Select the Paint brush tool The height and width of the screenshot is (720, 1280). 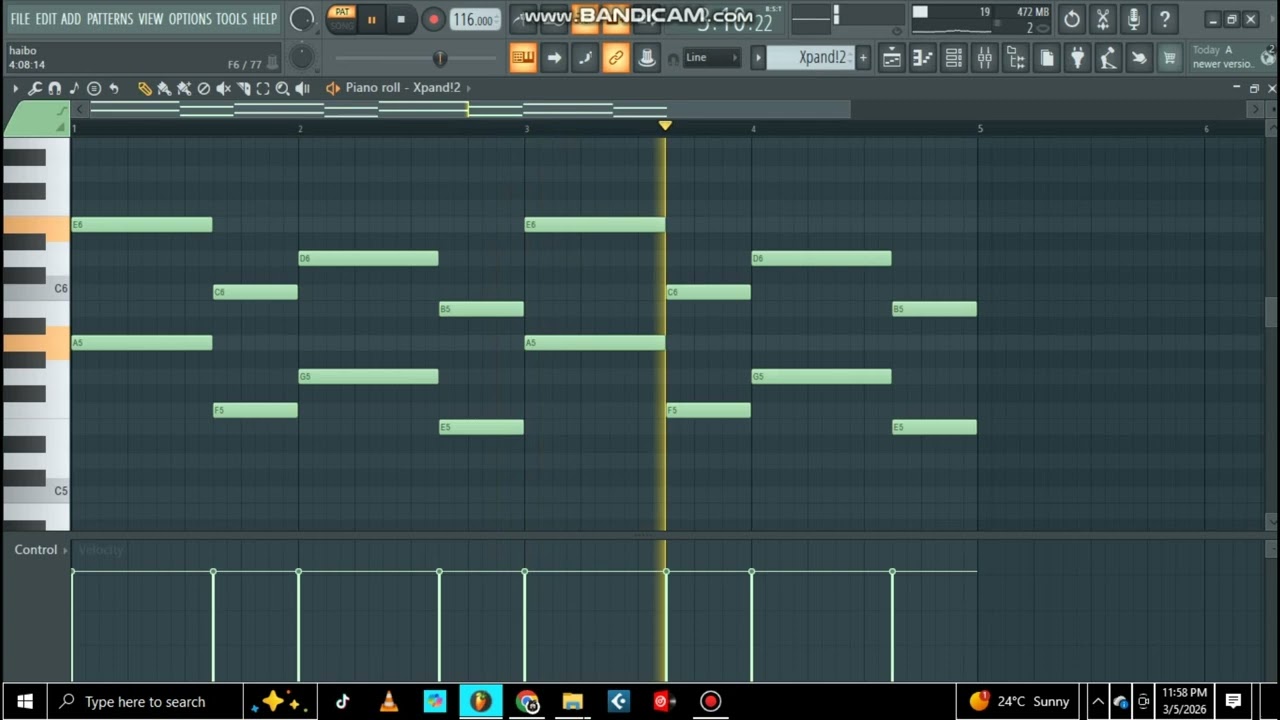tap(164, 89)
